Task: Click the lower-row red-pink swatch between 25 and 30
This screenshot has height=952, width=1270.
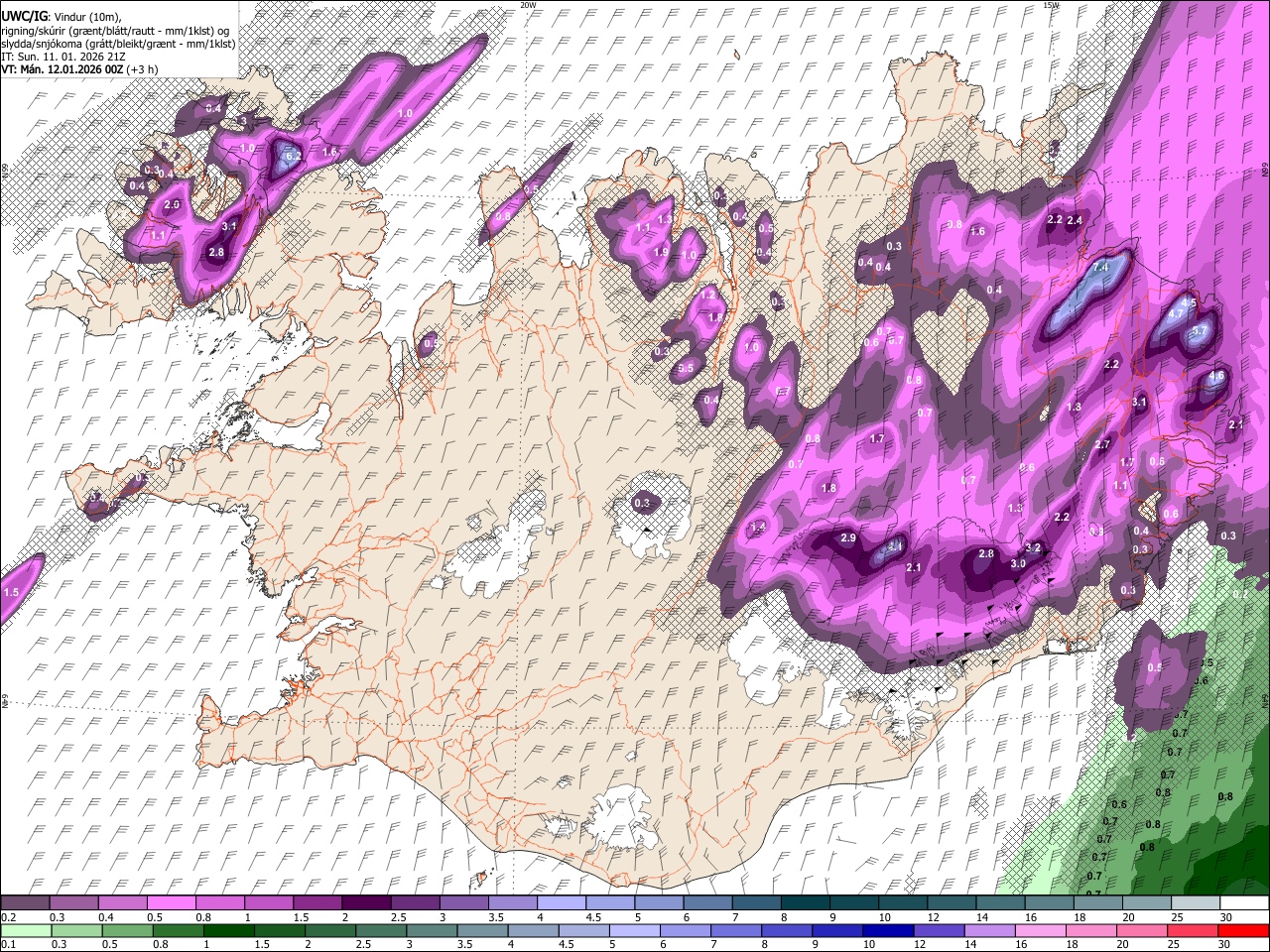Action: click(1192, 930)
